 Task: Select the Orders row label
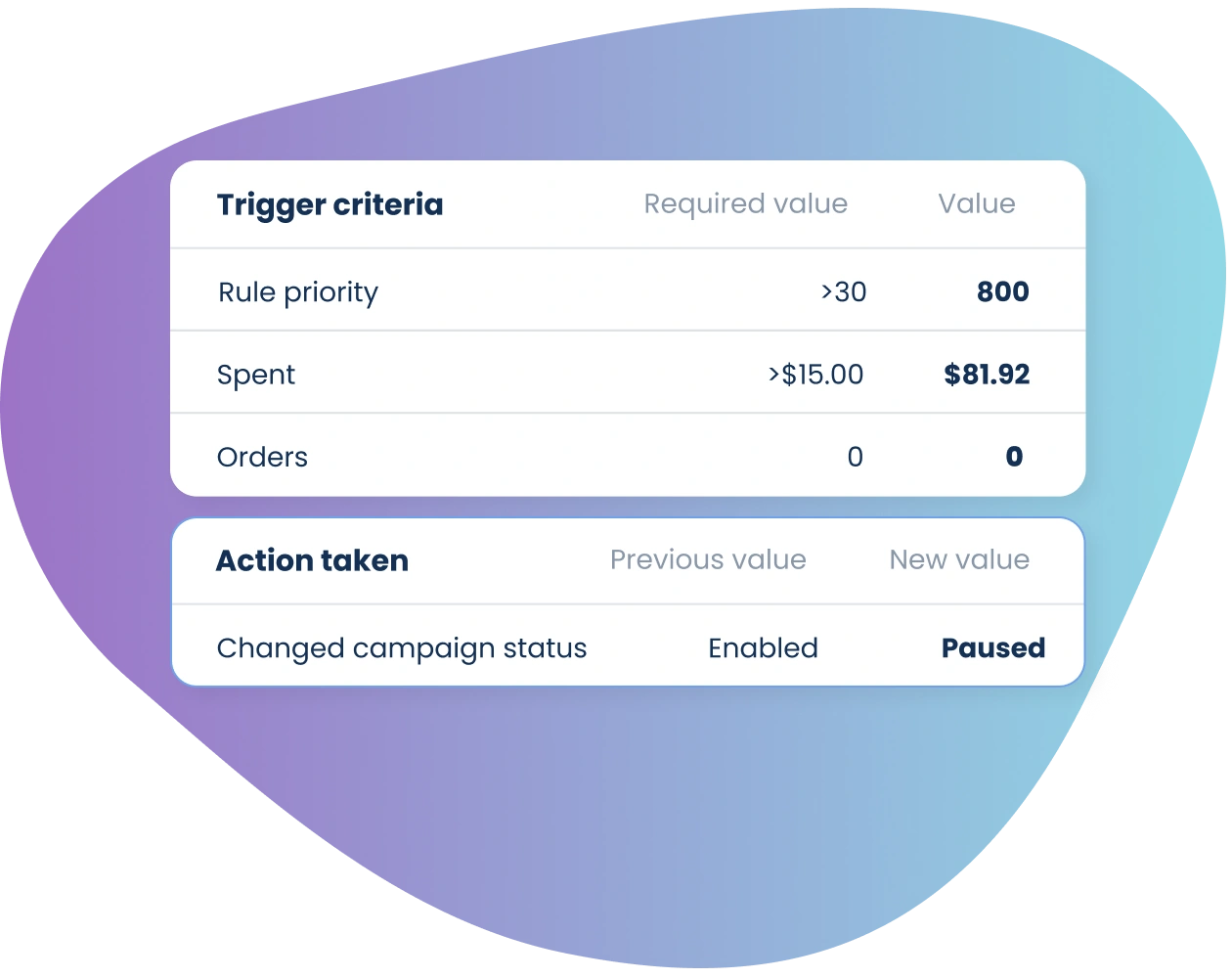(x=262, y=457)
